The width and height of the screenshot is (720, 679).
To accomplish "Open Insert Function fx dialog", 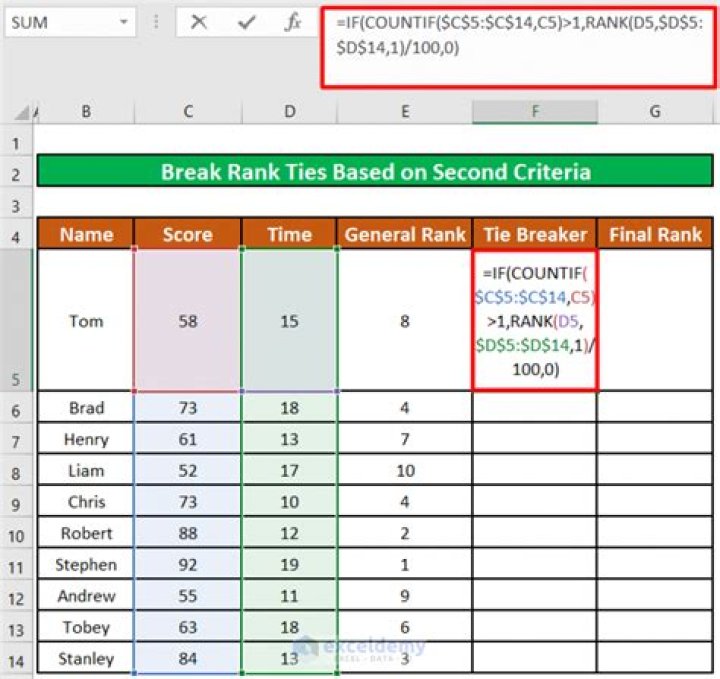I will pos(292,22).
